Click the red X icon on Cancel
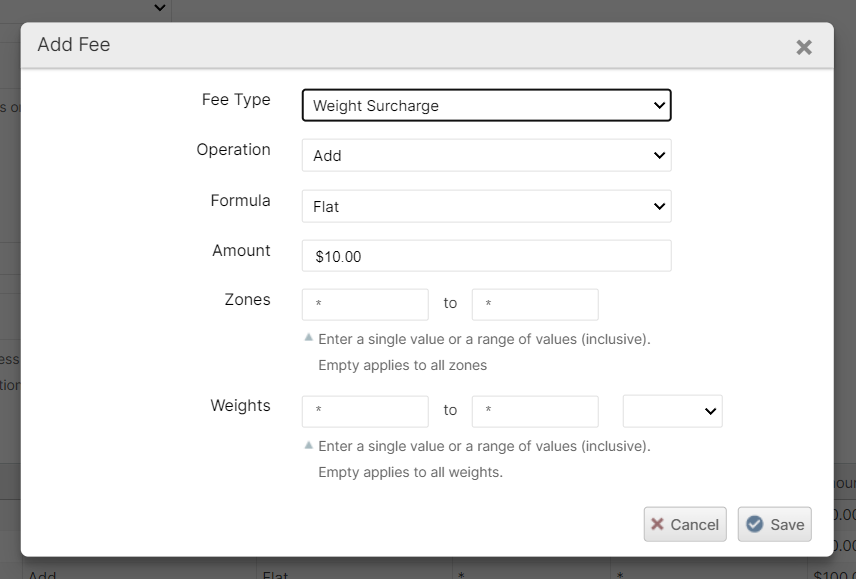 (657, 524)
